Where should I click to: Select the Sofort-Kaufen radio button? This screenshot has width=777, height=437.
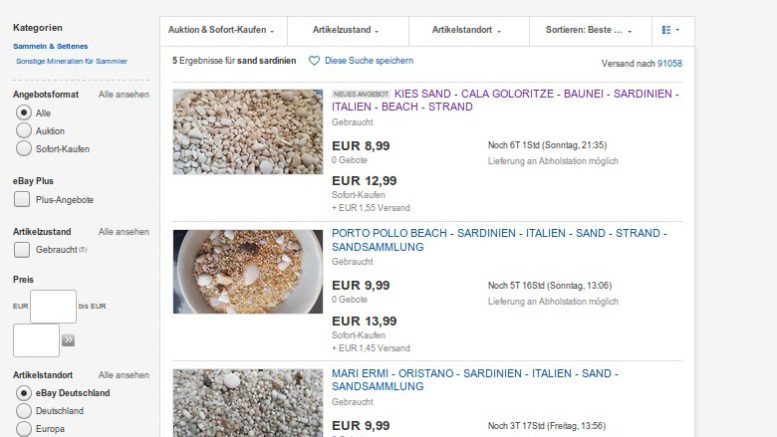24,149
